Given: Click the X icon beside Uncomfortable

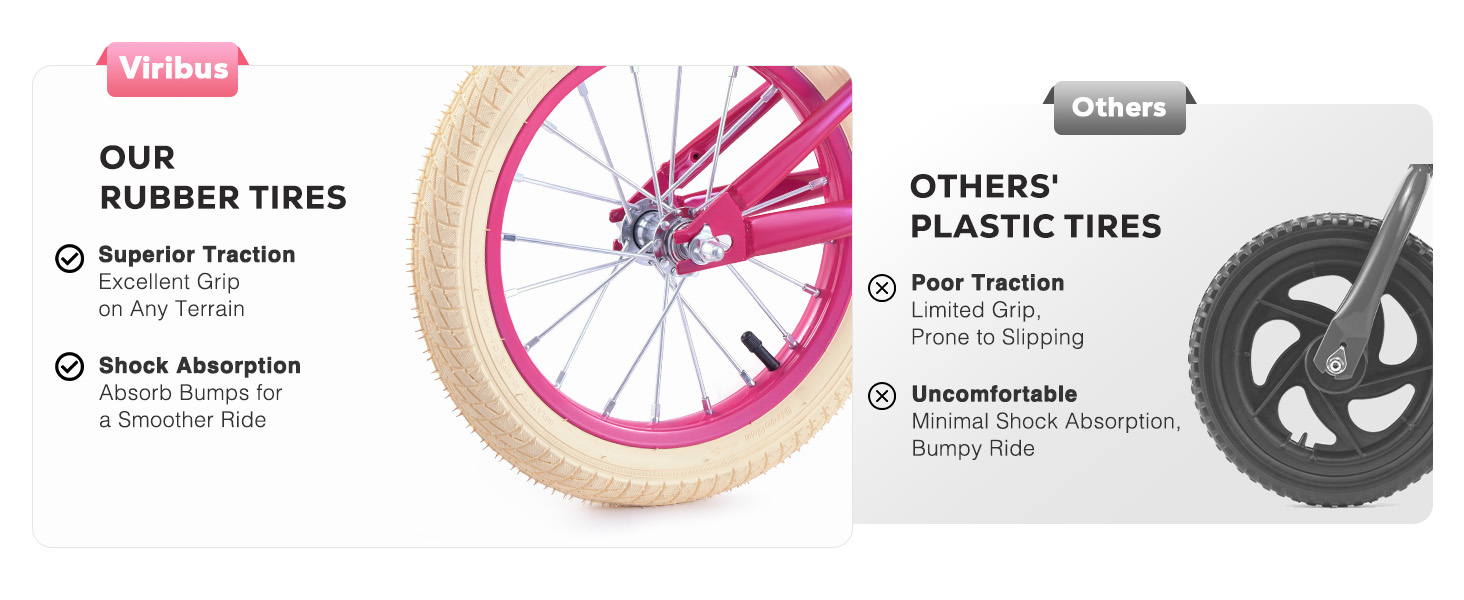Looking at the screenshot, I should [x=881, y=397].
